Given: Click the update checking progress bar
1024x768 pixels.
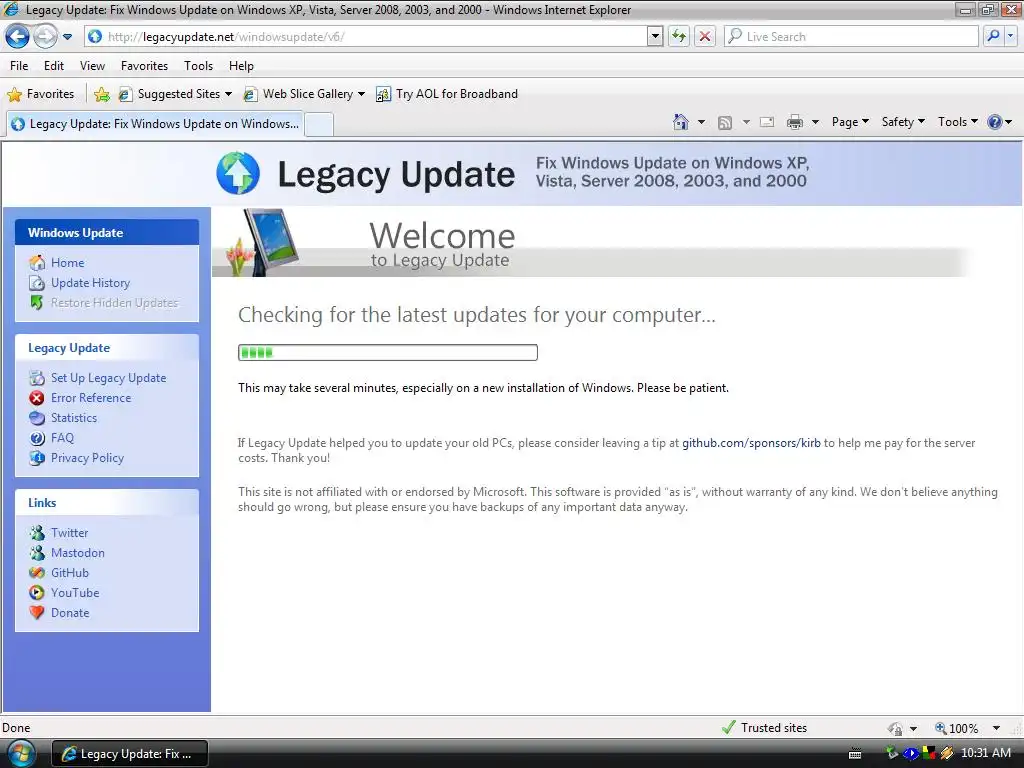Looking at the screenshot, I should click(388, 353).
